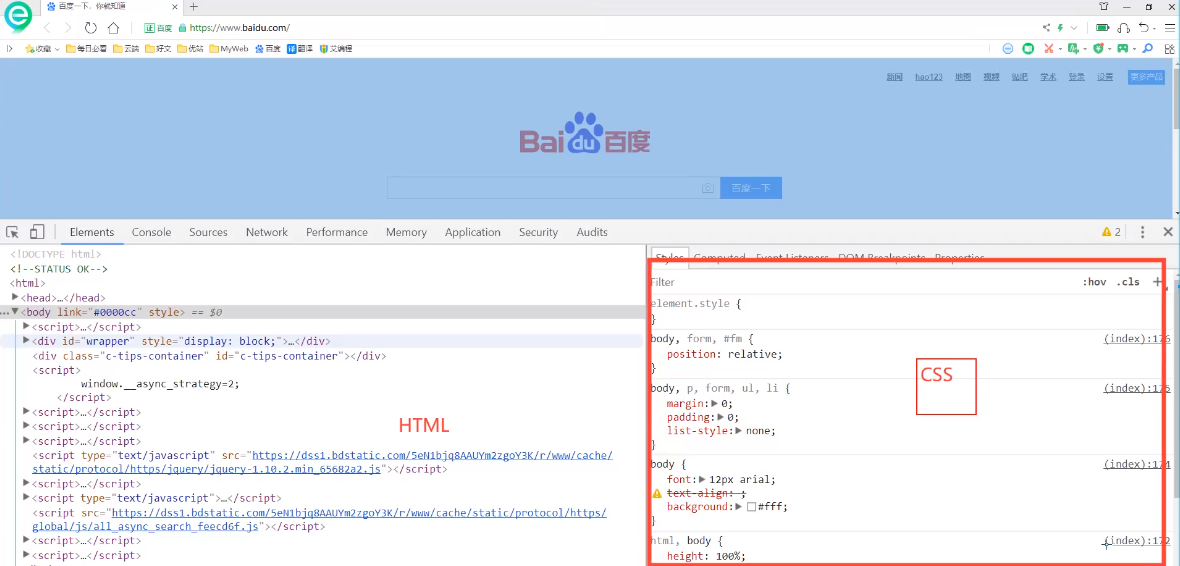Expand the padding shorthand triangle

point(720,417)
